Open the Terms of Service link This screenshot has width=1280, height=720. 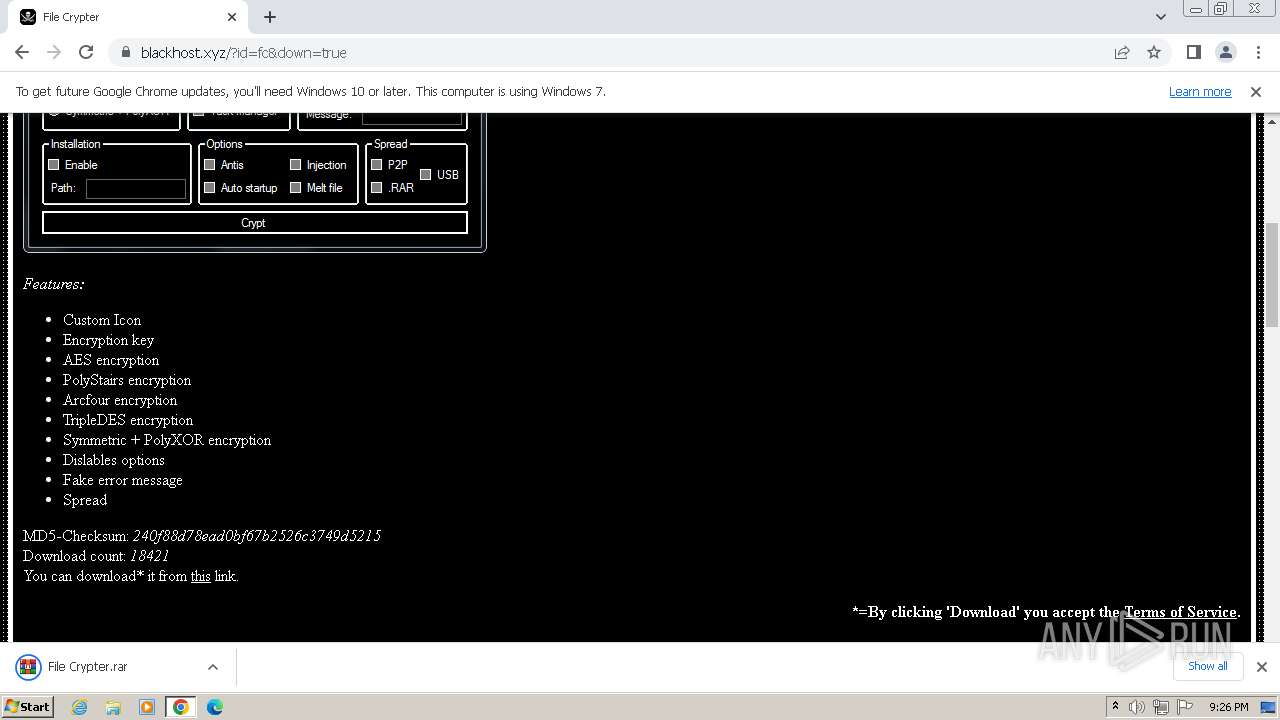coord(1180,612)
